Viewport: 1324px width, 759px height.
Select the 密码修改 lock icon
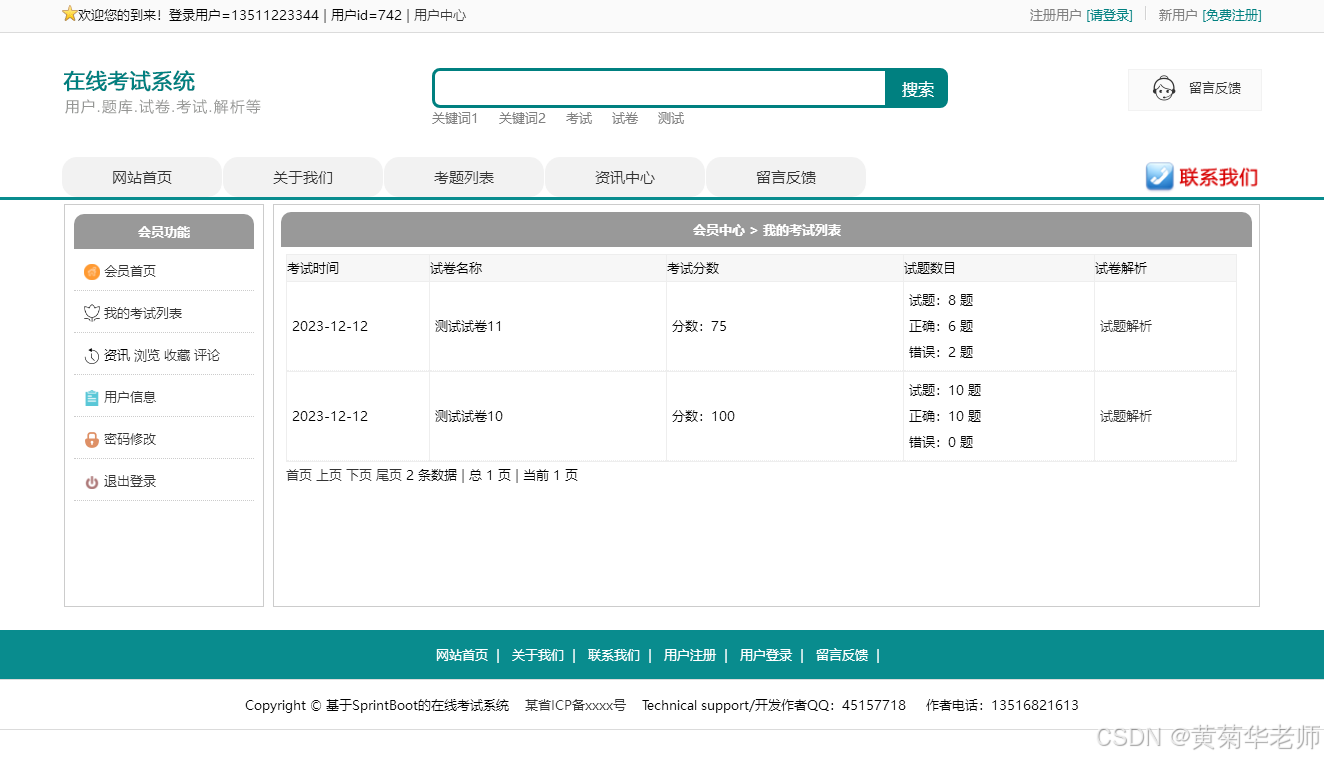pyautogui.click(x=91, y=438)
